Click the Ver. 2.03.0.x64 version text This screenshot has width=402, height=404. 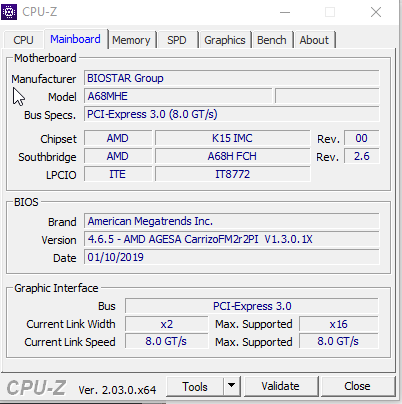(x=117, y=390)
